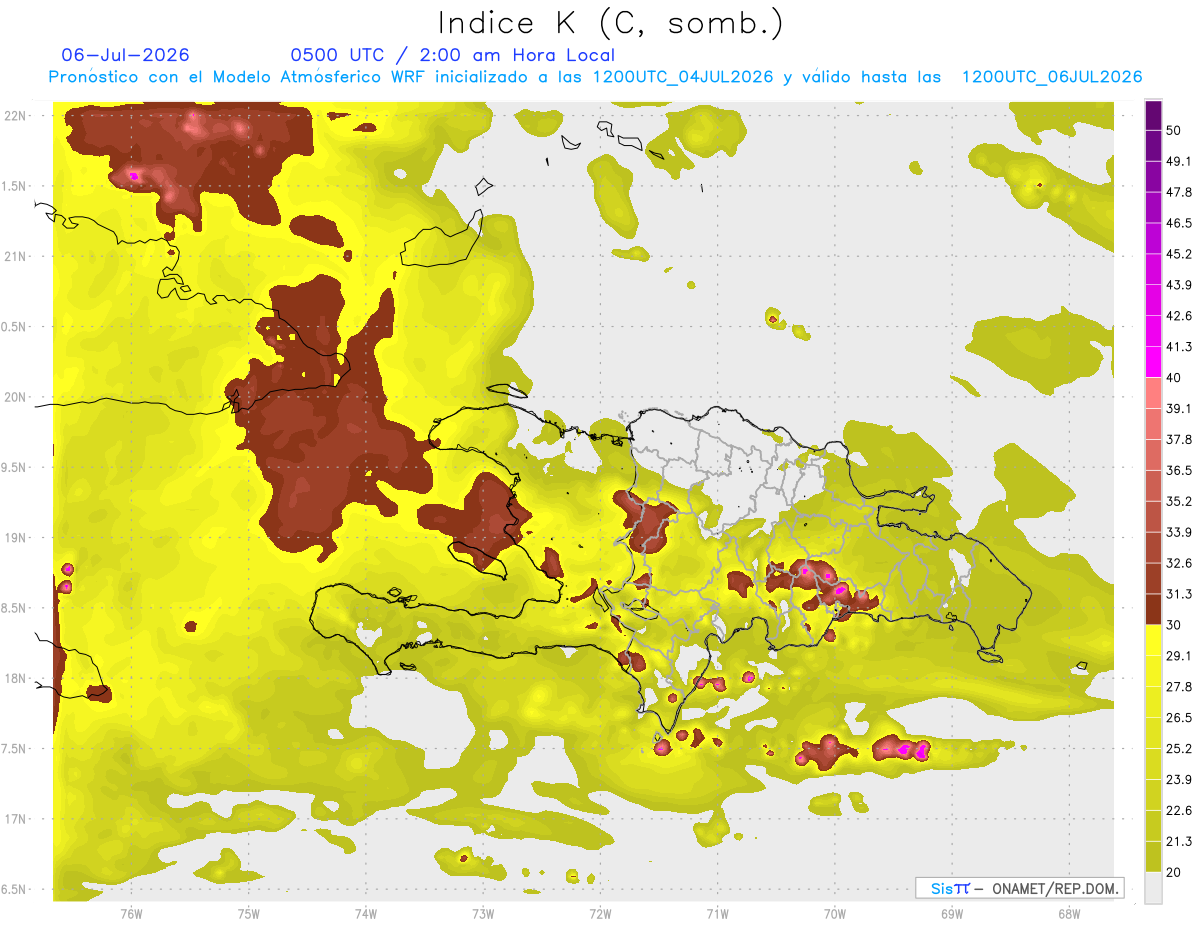Click the "45.2" color scale value

[1179, 254]
